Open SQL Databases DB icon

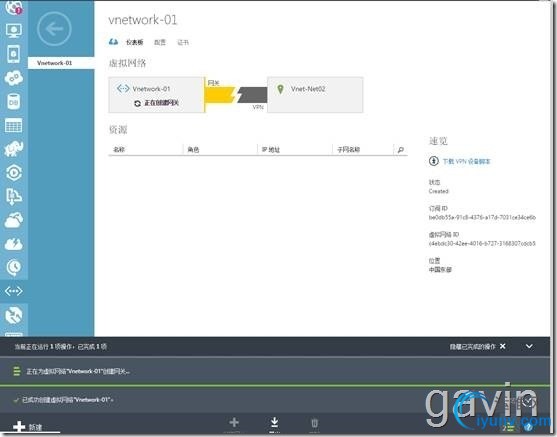[13, 102]
